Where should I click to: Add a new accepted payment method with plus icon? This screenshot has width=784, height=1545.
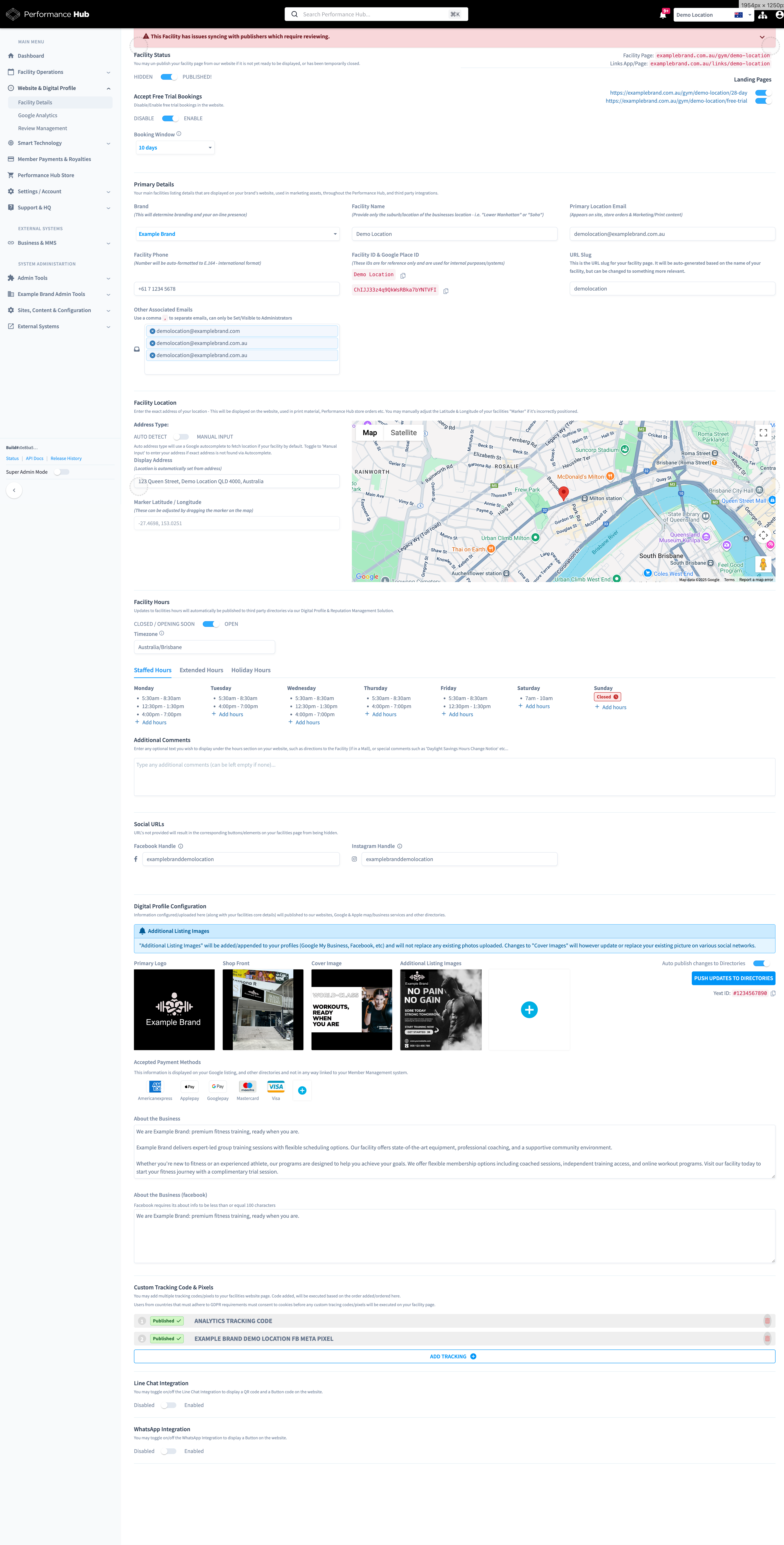[x=302, y=1090]
